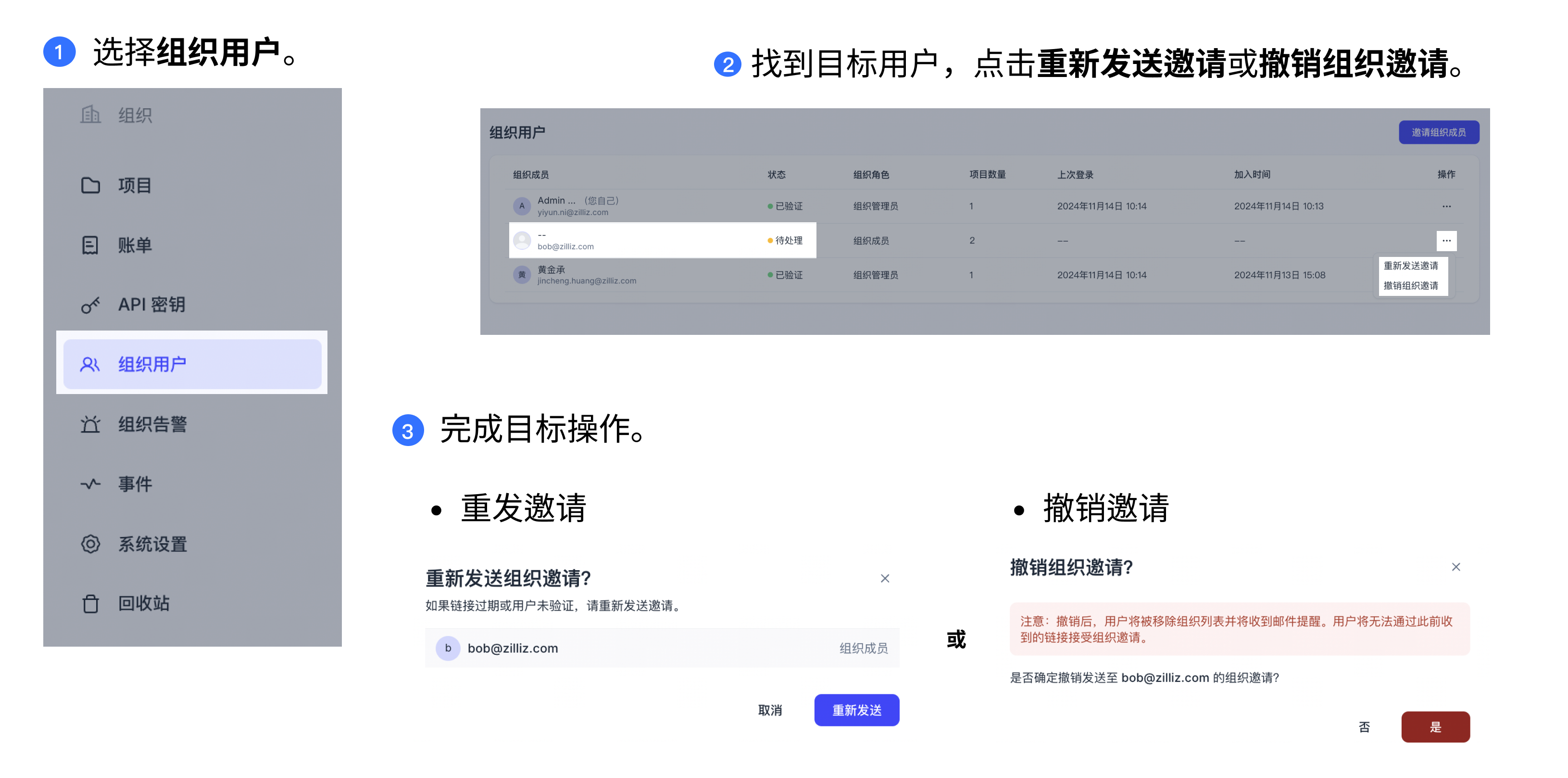Choose 重新发送邀请 from the context menu

(x=1410, y=266)
